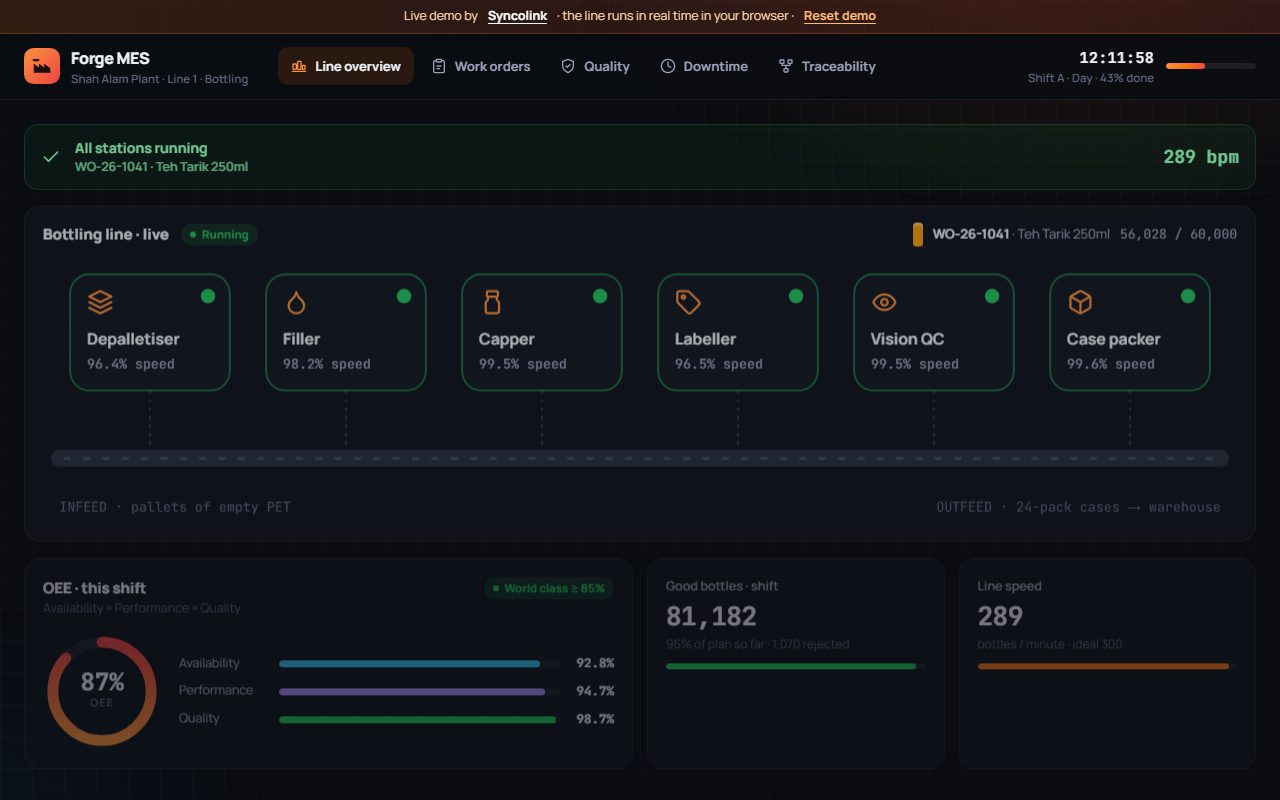Click the Availability progress bar

pyautogui.click(x=418, y=663)
